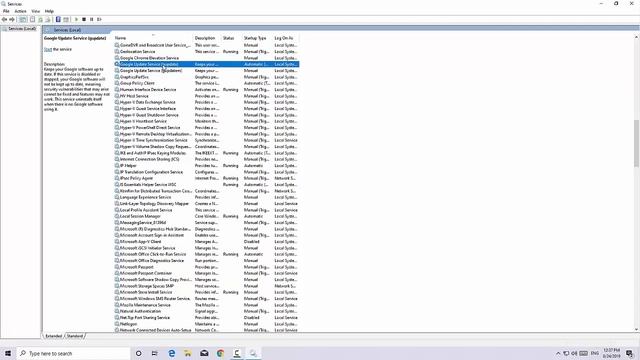Image resolution: width=640 pixels, height=360 pixels.
Task: Select the Netlogon service row
Action: pos(207,324)
